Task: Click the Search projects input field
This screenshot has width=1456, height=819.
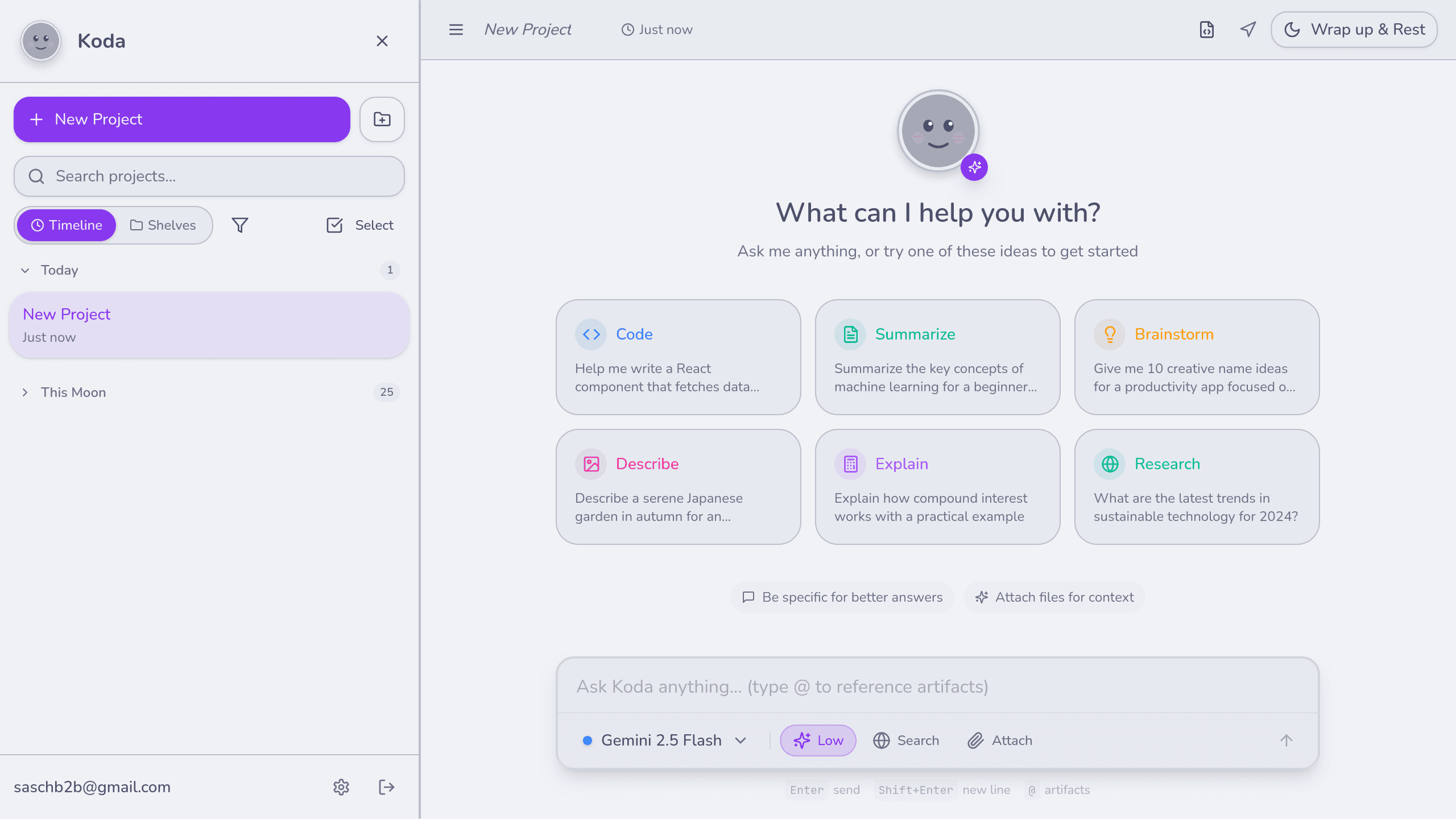Action: tap(209, 176)
